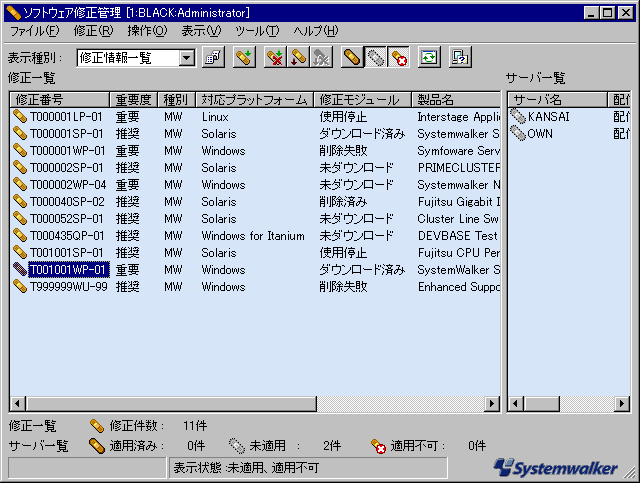Click the apply patch icon with dark red arrow

(x=298, y=57)
